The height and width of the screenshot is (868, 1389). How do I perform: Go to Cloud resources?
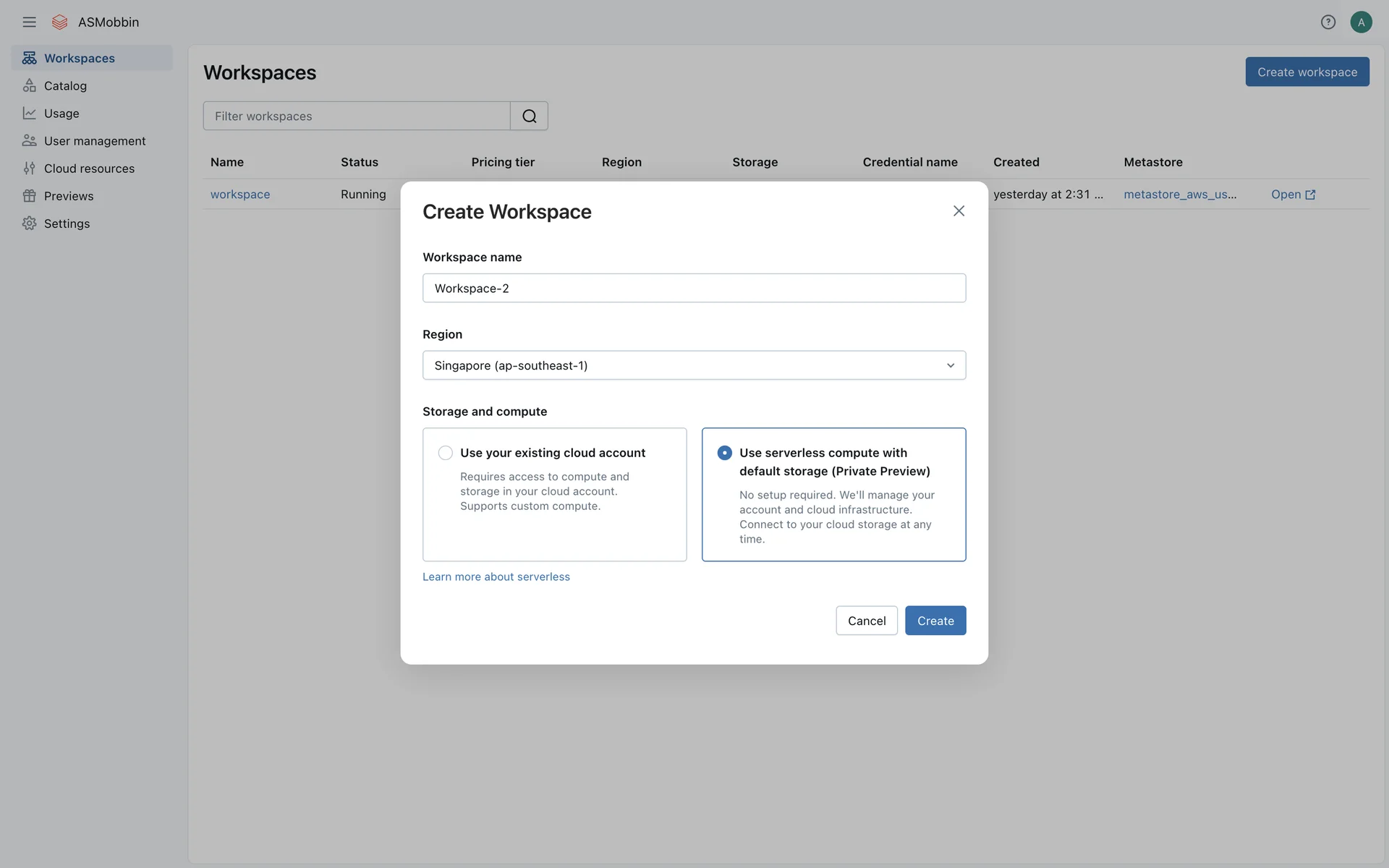(x=89, y=169)
